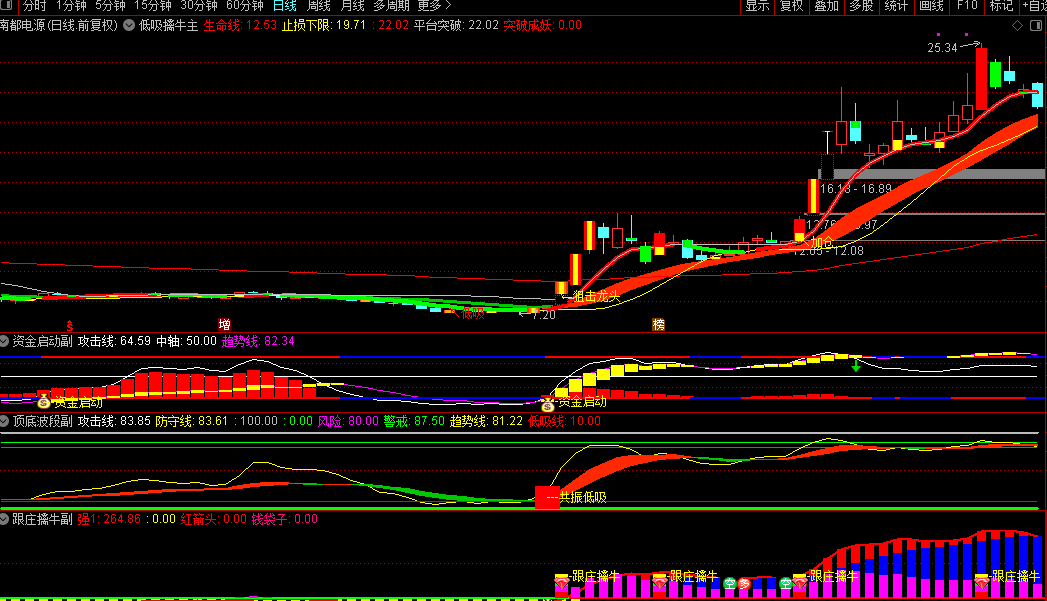Click the diamond icon at chart top-right
Viewport: 1047px width, 601px height.
point(1018,25)
